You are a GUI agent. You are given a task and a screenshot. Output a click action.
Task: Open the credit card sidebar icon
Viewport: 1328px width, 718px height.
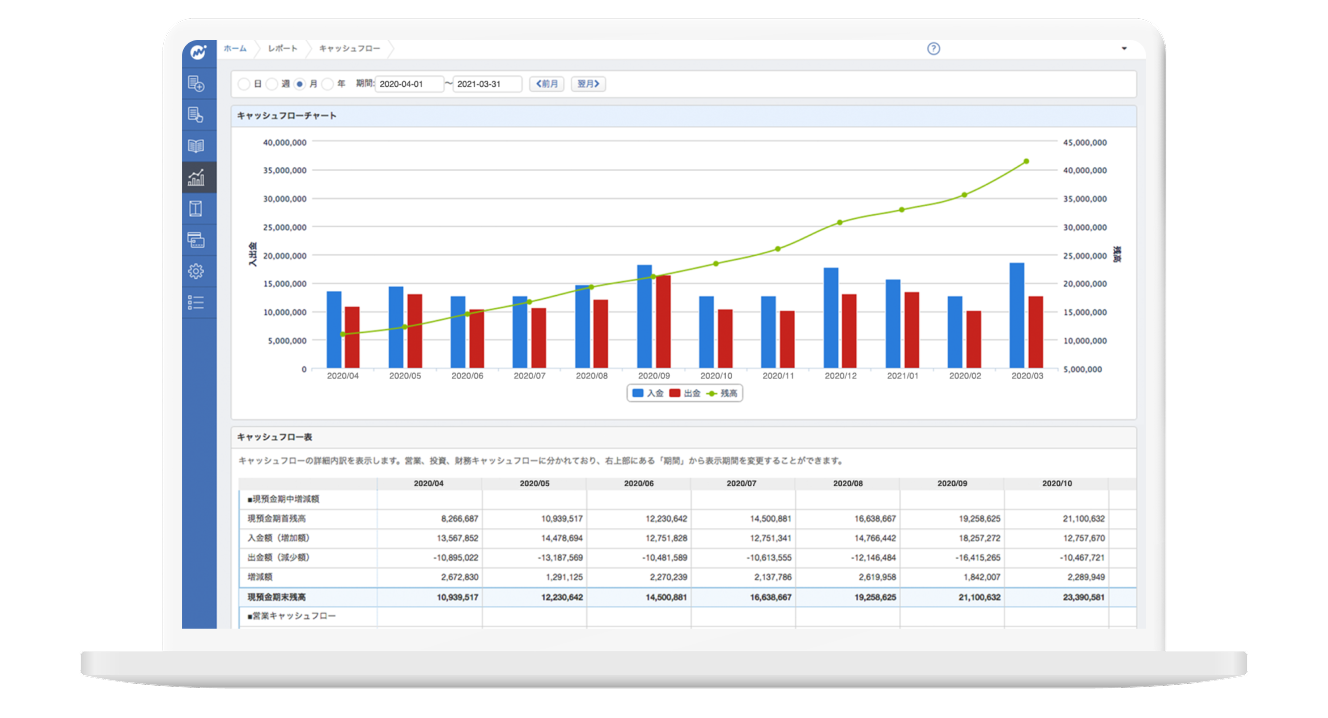196,240
